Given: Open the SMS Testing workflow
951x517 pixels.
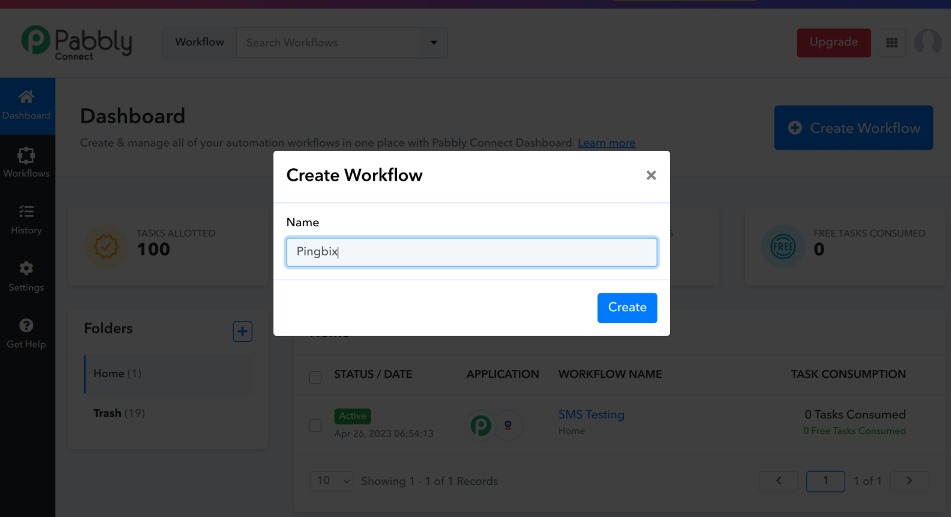Looking at the screenshot, I should coord(591,414).
